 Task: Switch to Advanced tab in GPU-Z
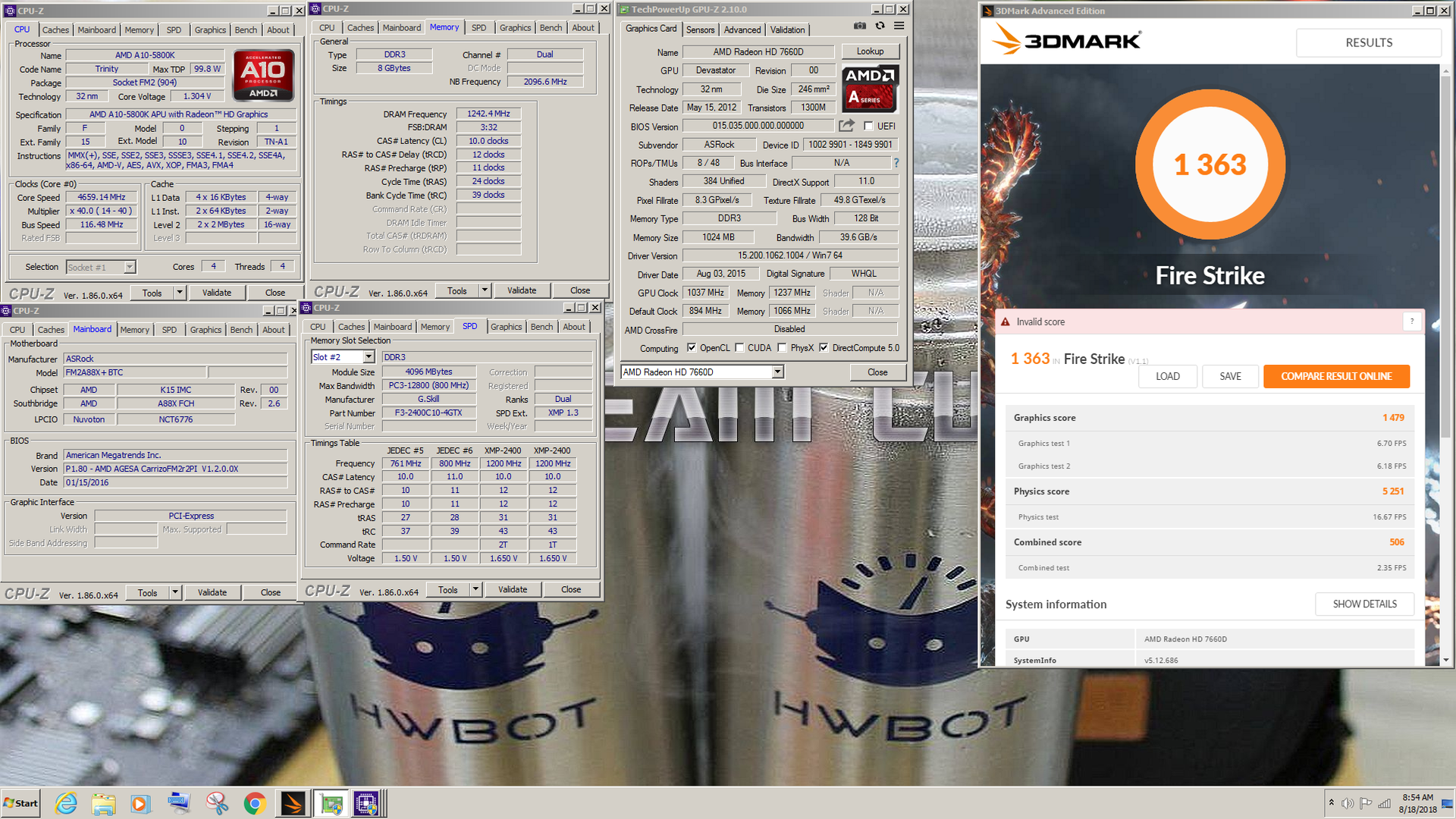(x=742, y=30)
